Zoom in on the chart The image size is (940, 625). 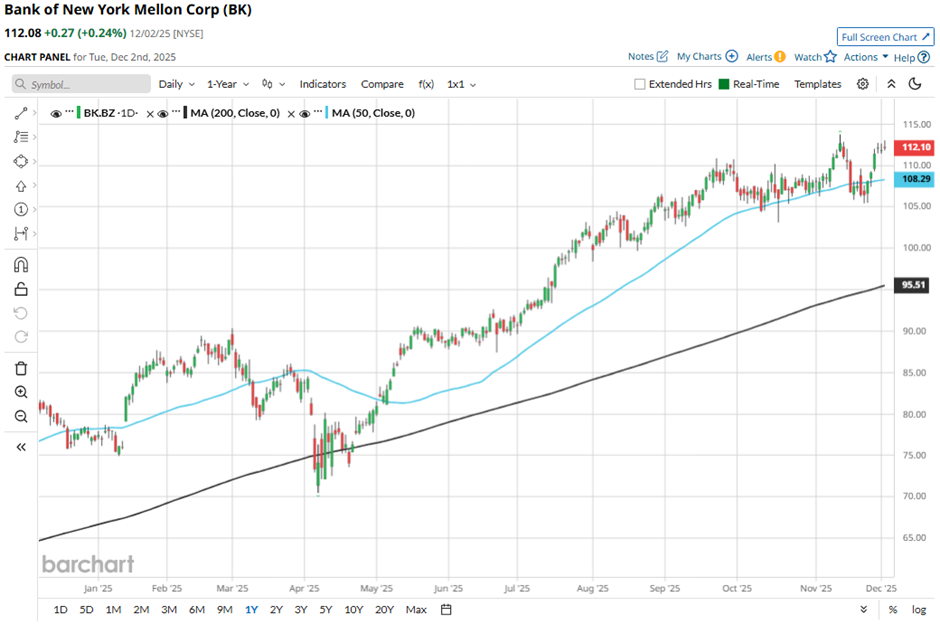point(21,393)
